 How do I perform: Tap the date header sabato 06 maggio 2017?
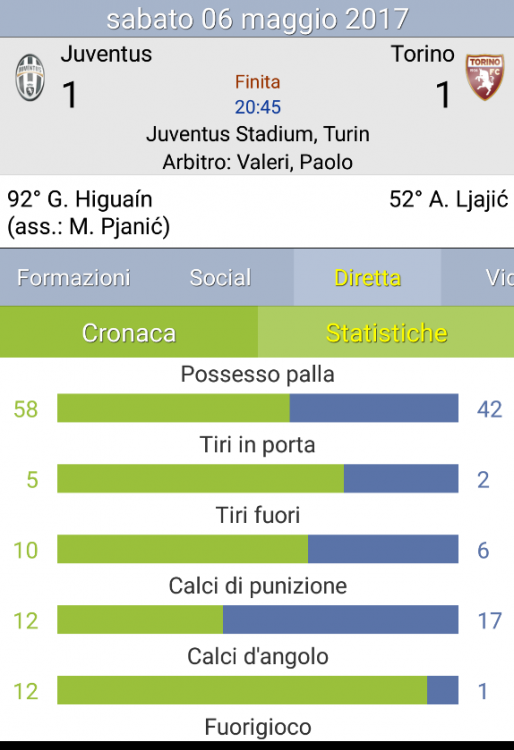click(x=257, y=19)
